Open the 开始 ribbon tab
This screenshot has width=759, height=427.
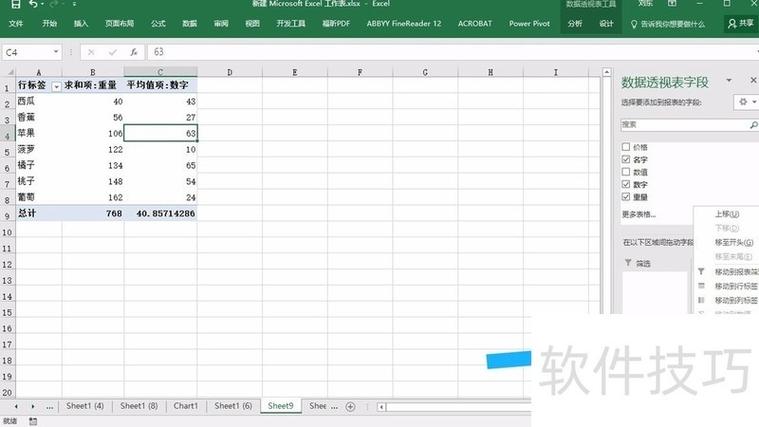49,23
